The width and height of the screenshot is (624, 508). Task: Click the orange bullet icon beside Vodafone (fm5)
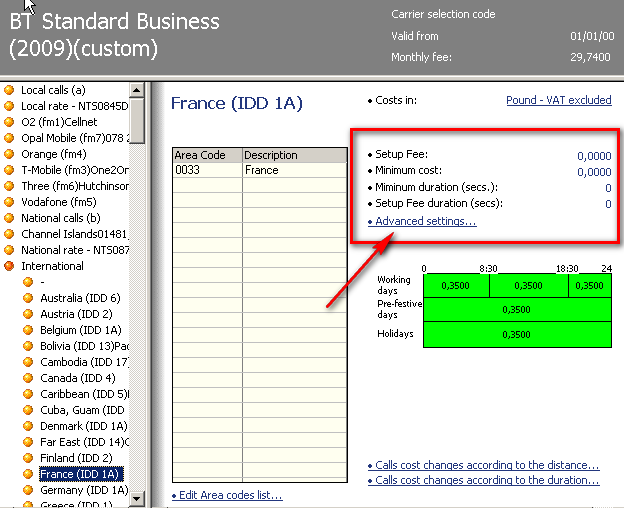click(x=10, y=202)
